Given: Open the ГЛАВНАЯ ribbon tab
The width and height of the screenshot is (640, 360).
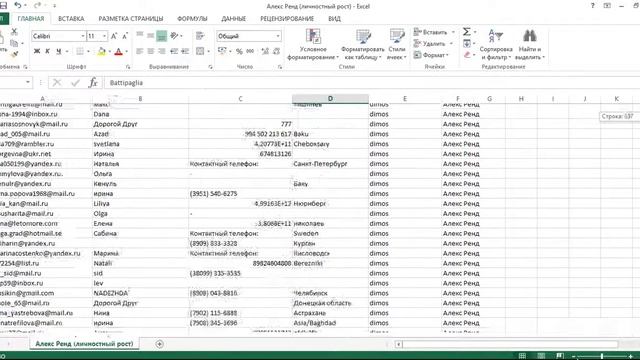Looking at the screenshot, I should 31,19.
